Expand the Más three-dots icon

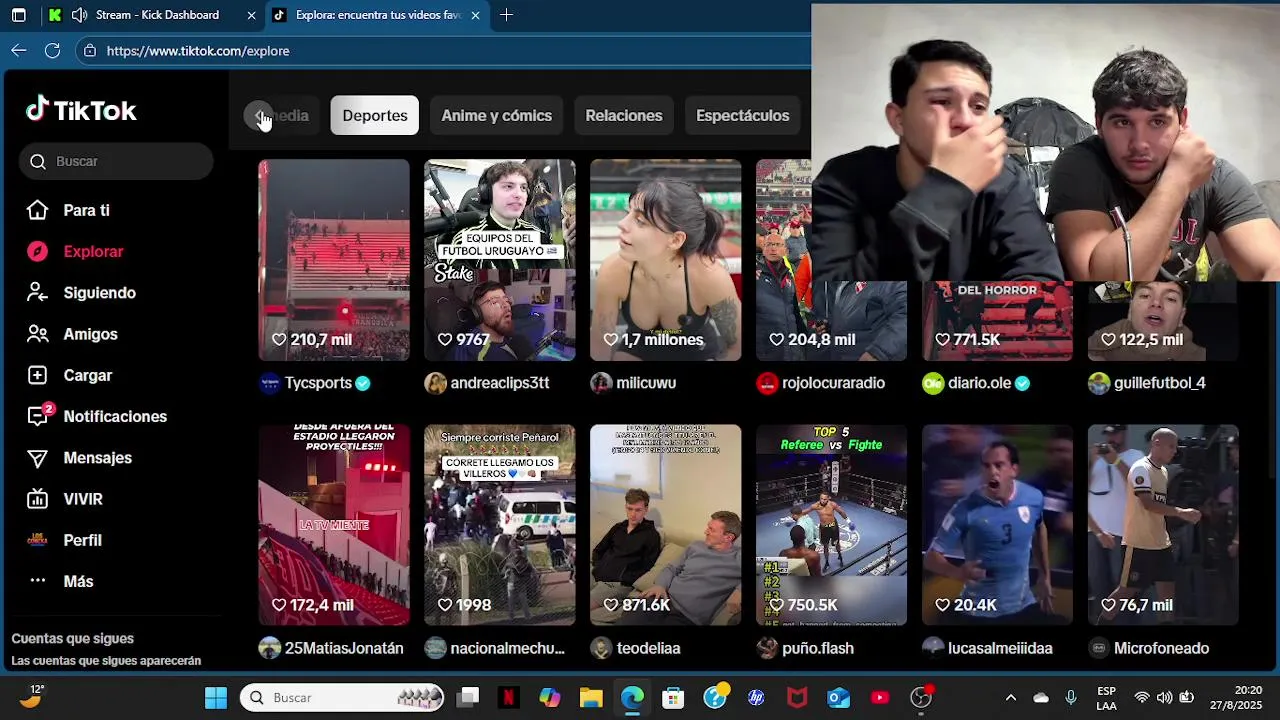(37, 581)
